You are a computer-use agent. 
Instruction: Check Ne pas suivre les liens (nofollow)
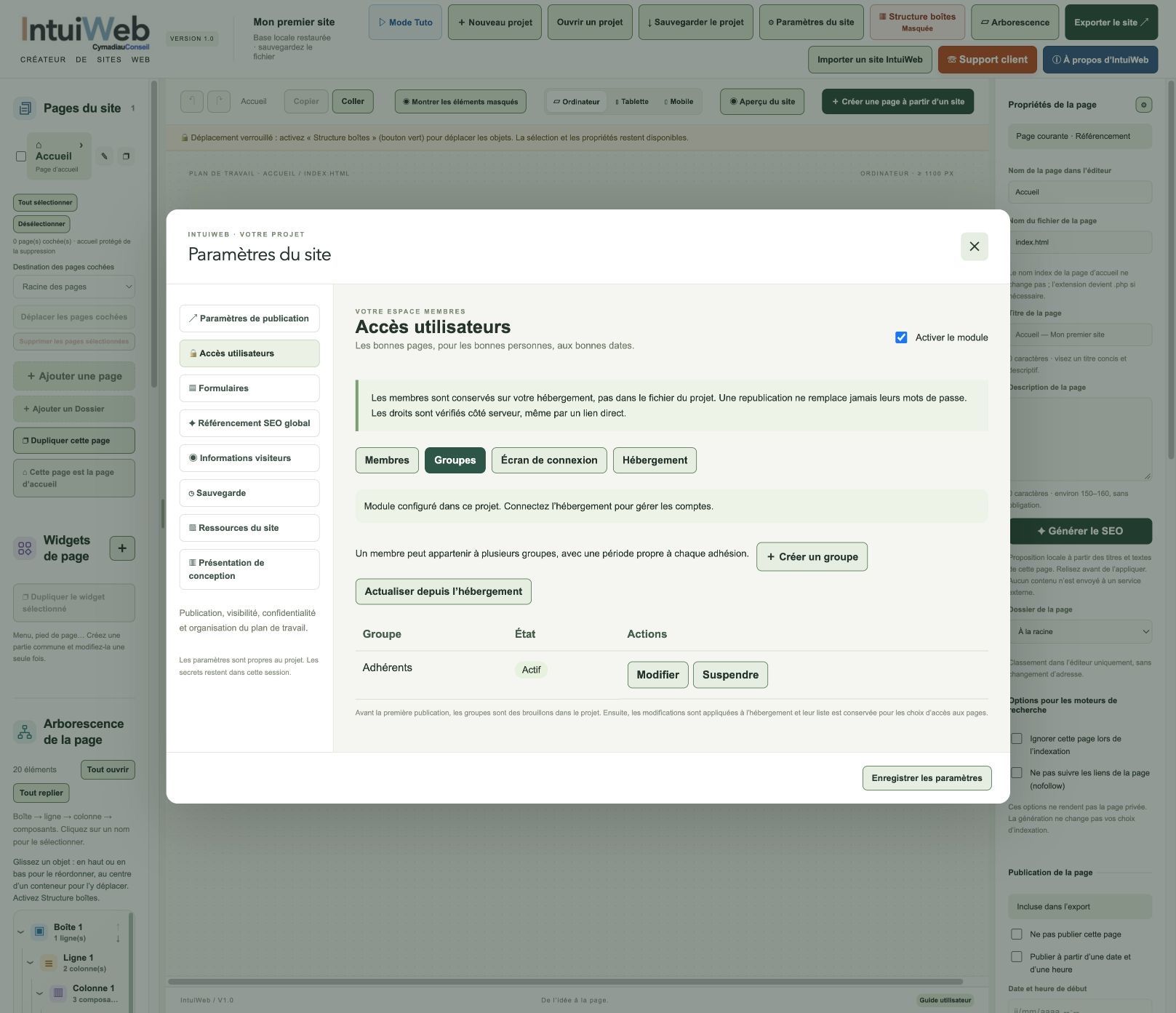click(x=1017, y=773)
